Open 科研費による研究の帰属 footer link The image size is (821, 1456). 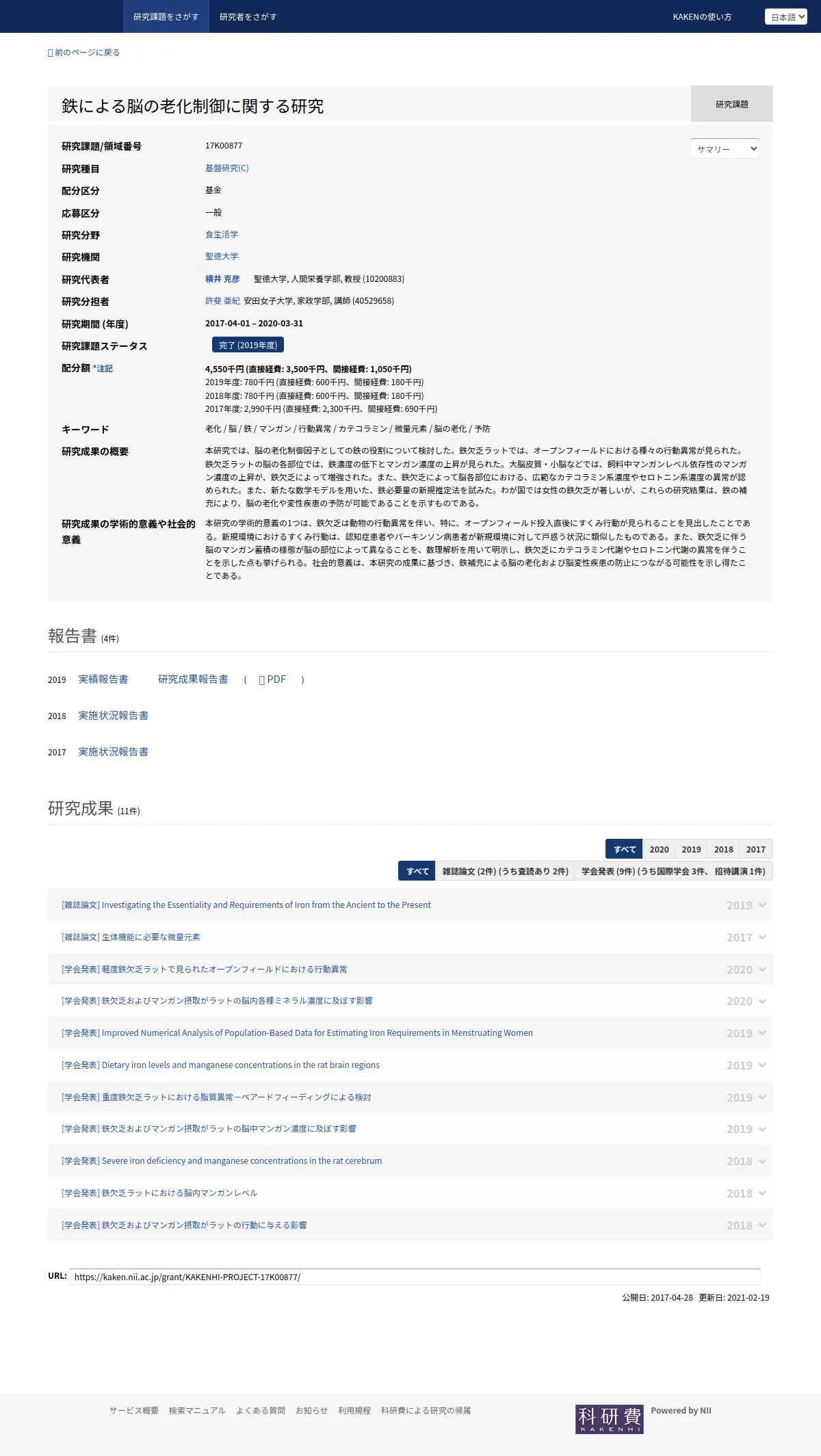click(426, 1411)
